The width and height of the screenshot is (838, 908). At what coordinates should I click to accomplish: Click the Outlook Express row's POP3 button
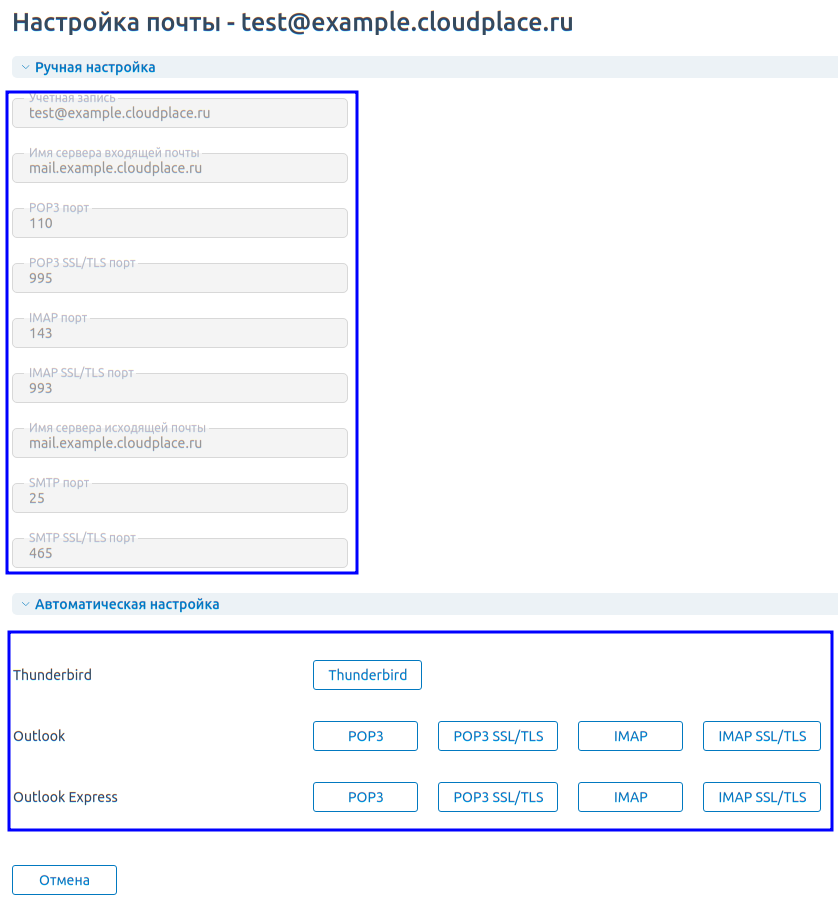point(365,797)
